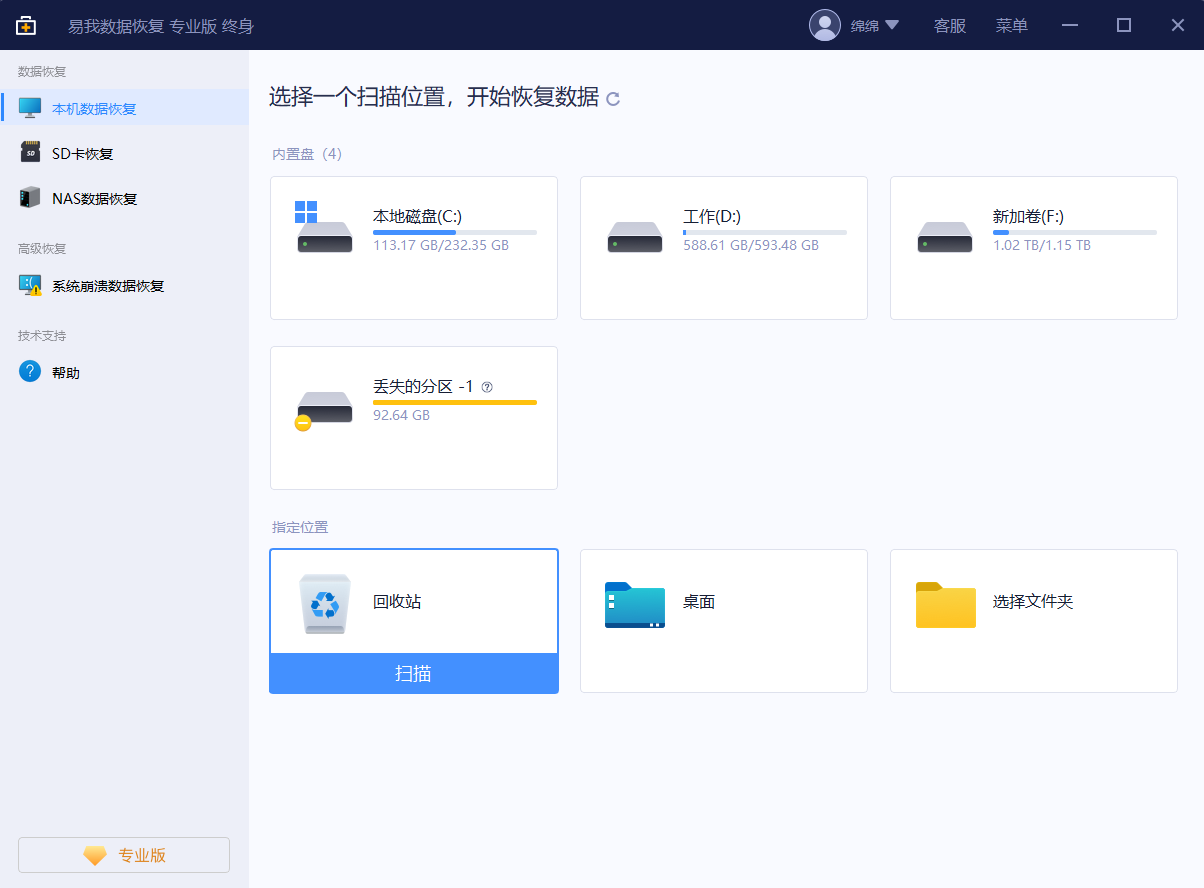Start scanning with the 扫描 button
Screen dimensions: 1204x888
414,673
